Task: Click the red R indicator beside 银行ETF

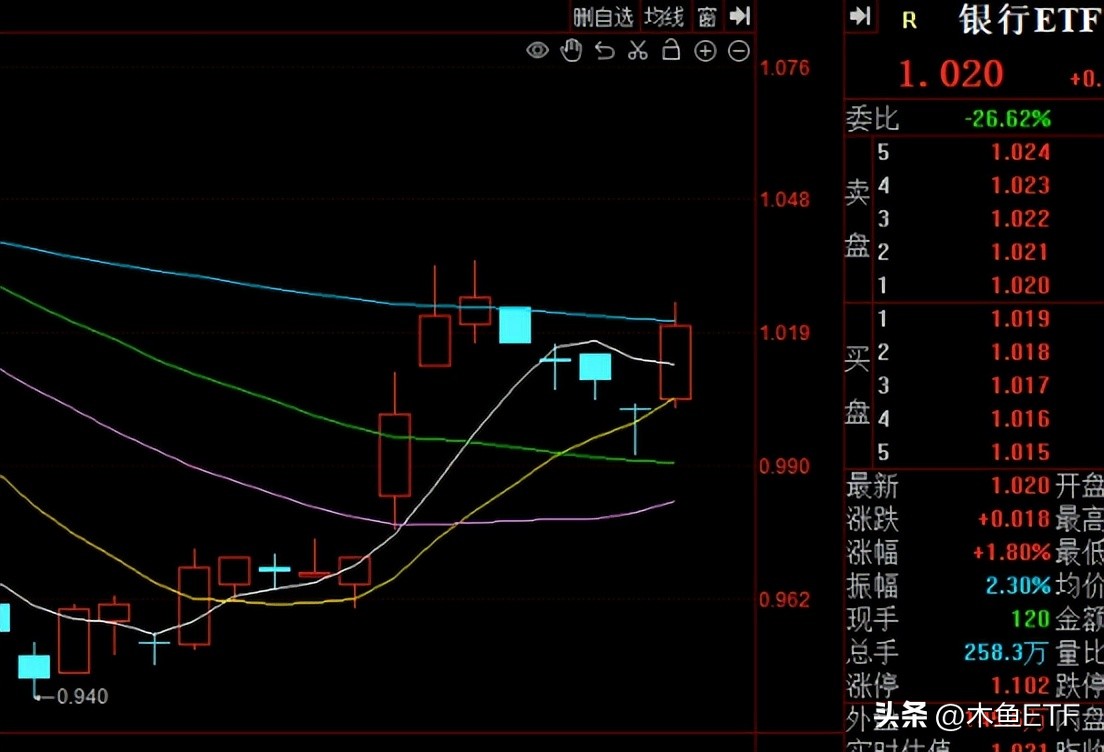Action: coord(908,20)
